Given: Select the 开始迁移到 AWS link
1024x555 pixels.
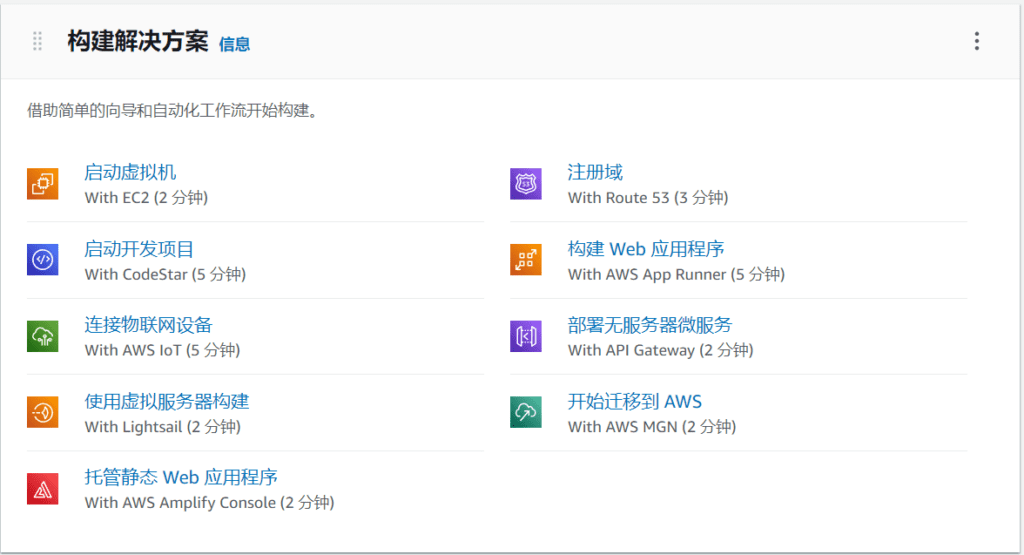Looking at the screenshot, I should click(x=634, y=401).
